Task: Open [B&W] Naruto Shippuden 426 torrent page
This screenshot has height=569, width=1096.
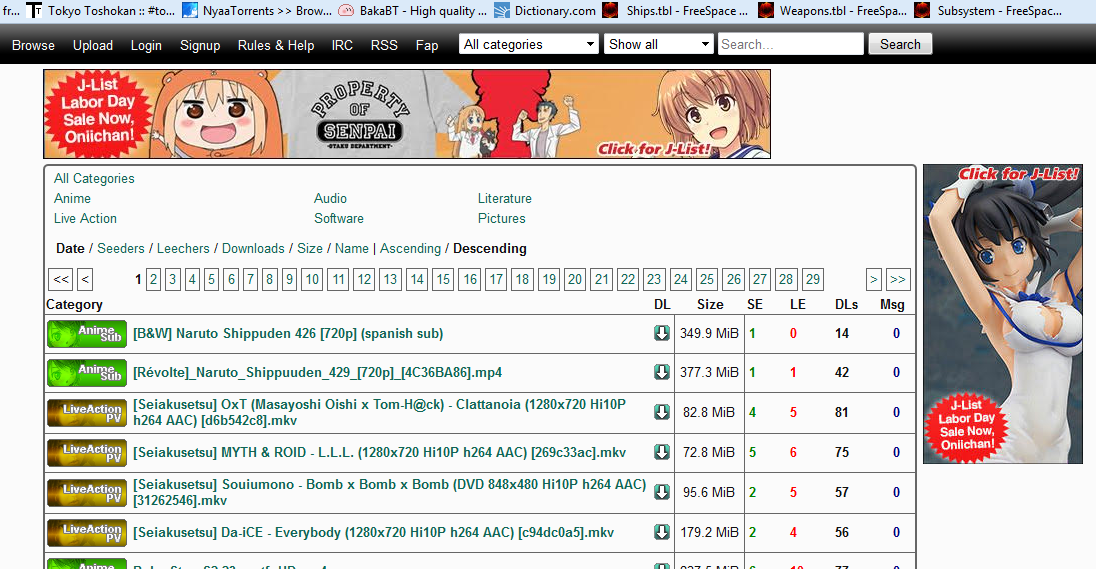Action: pyautogui.click(x=288, y=333)
